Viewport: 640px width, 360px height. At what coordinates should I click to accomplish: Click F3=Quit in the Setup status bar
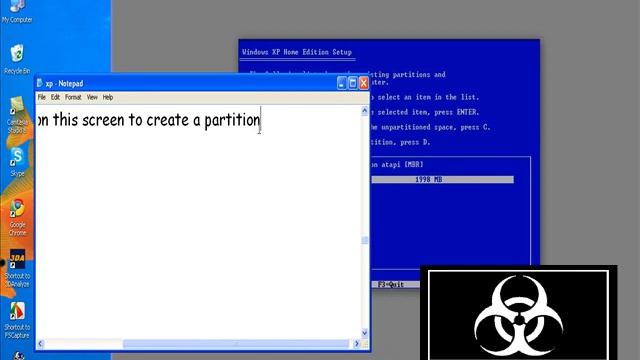pos(391,284)
